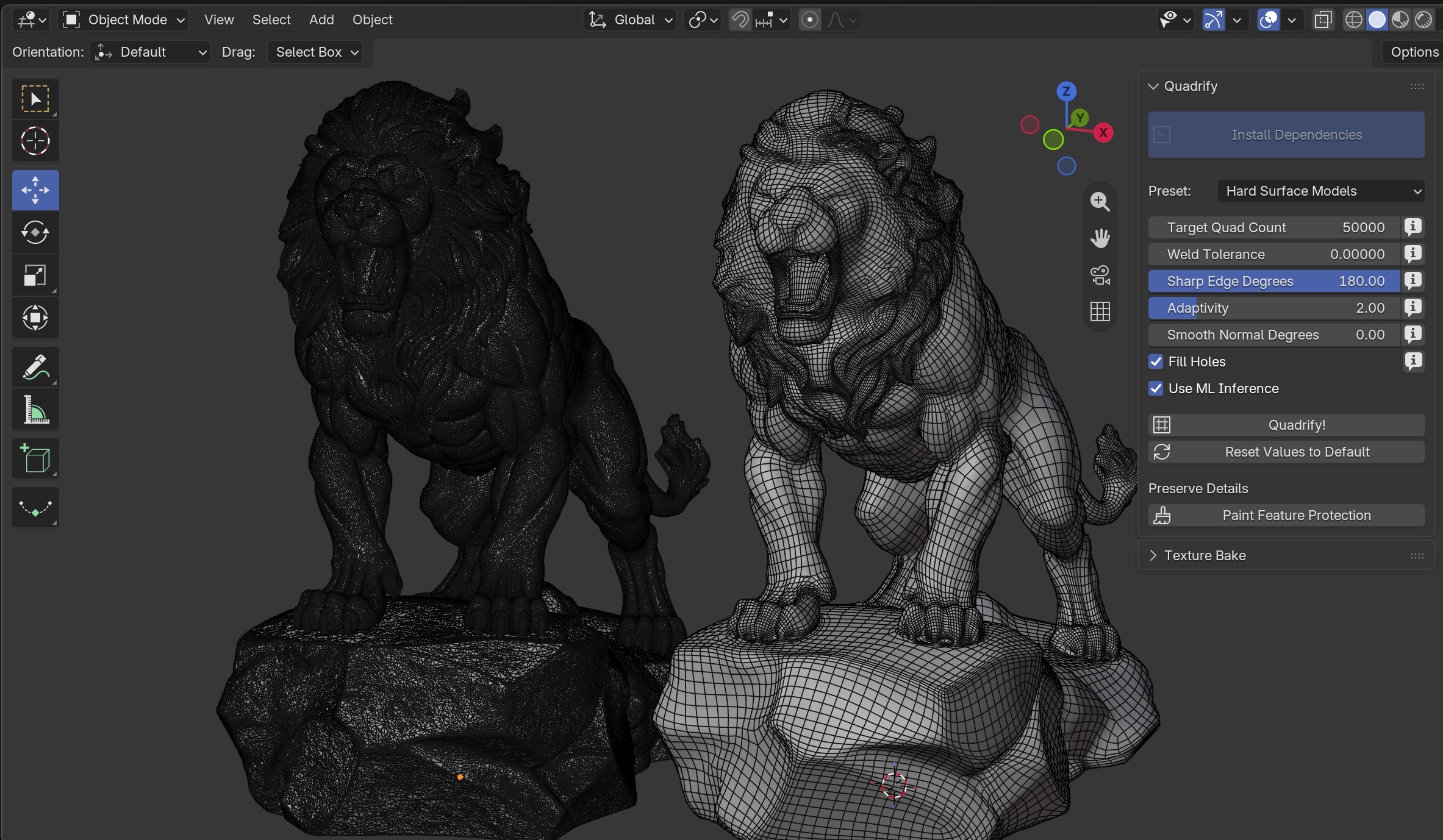Open the Object Mode dropdown
The image size is (1443, 840).
click(x=124, y=20)
